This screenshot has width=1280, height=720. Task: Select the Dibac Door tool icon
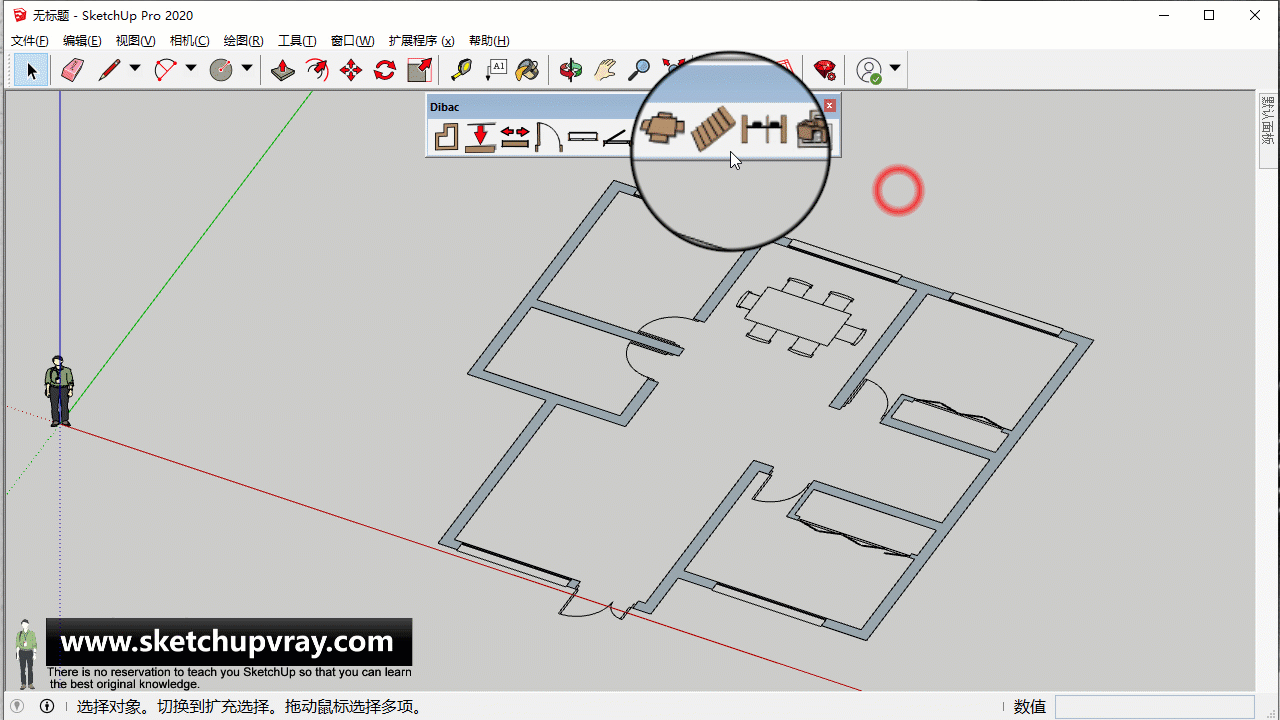(548, 136)
